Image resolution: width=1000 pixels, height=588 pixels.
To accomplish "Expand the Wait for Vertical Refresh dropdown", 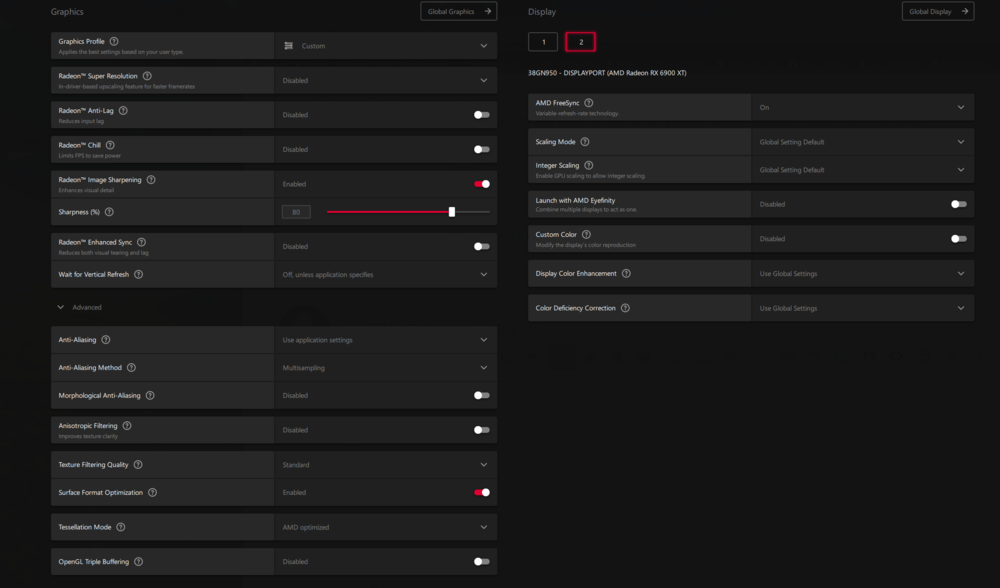I will point(385,274).
